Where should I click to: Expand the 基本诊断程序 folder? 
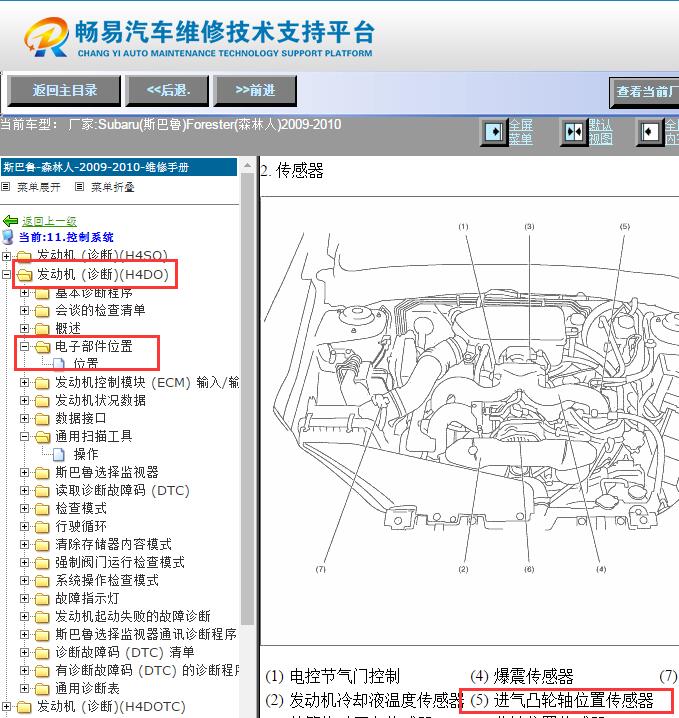(24, 293)
